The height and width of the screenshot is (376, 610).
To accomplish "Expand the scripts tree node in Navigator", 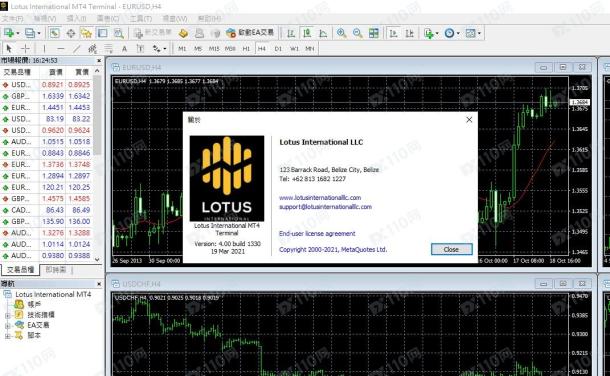I will 7,336.
